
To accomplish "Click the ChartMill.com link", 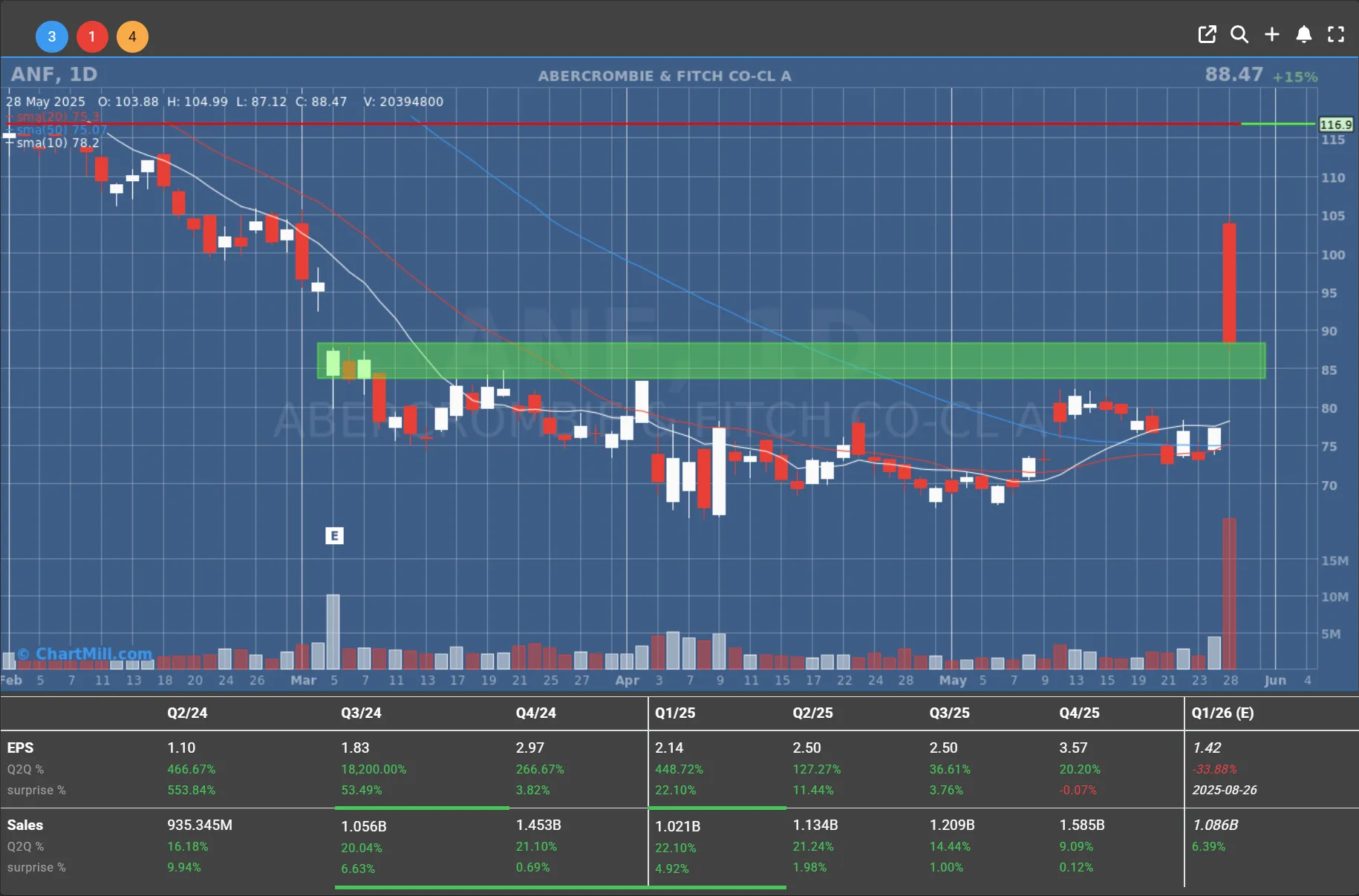I will click(x=85, y=653).
